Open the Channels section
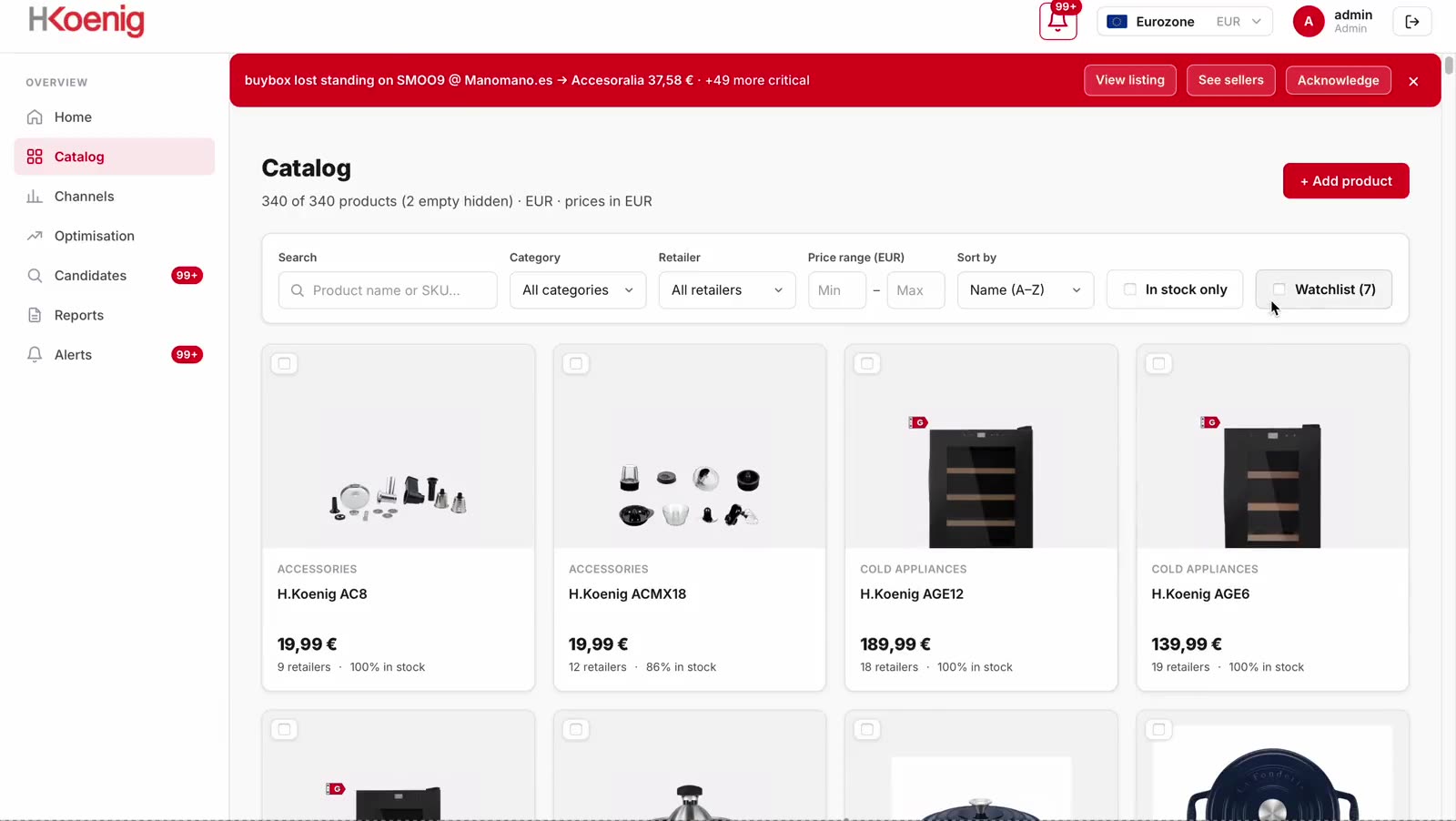This screenshot has height=821, width=1456. (x=115, y=197)
